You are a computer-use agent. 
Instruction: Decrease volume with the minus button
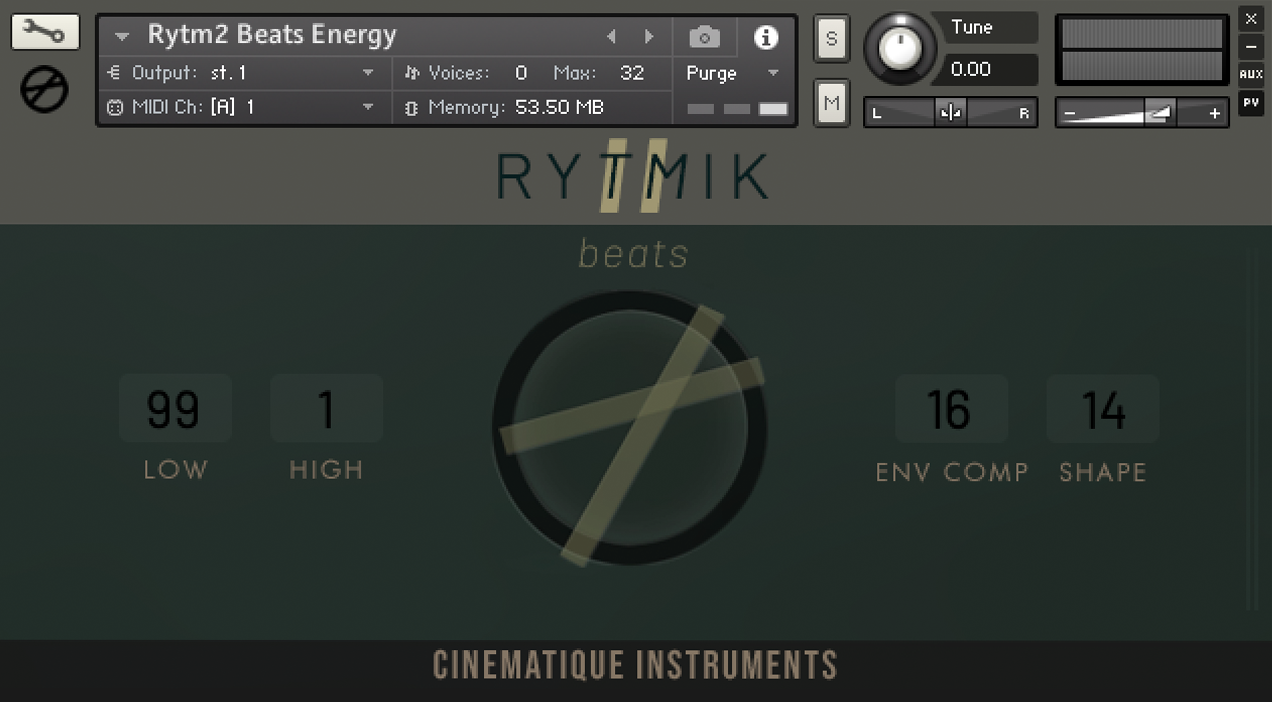click(x=1069, y=114)
